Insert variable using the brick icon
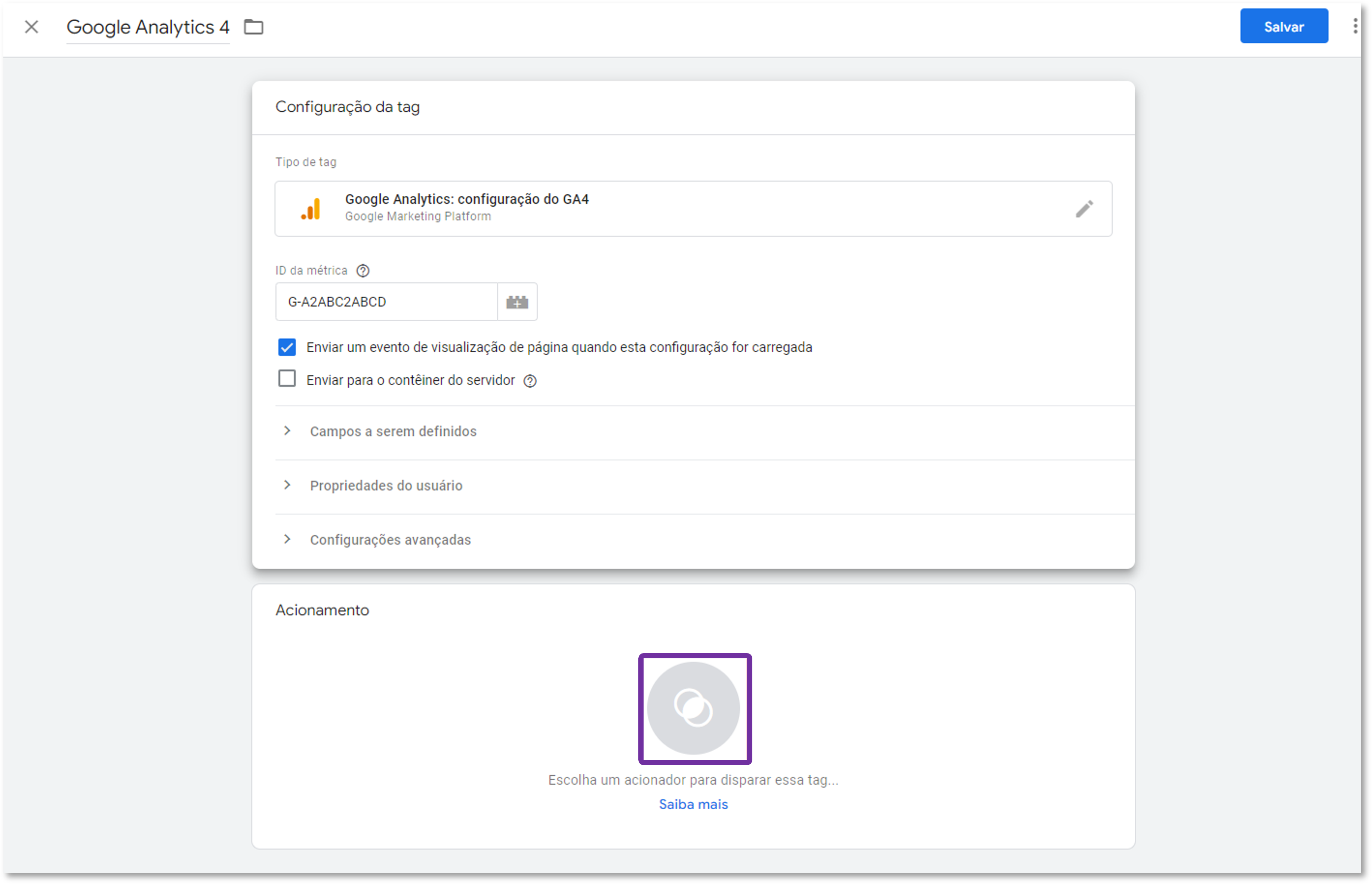Screen dimensions: 1372x884 (517, 302)
